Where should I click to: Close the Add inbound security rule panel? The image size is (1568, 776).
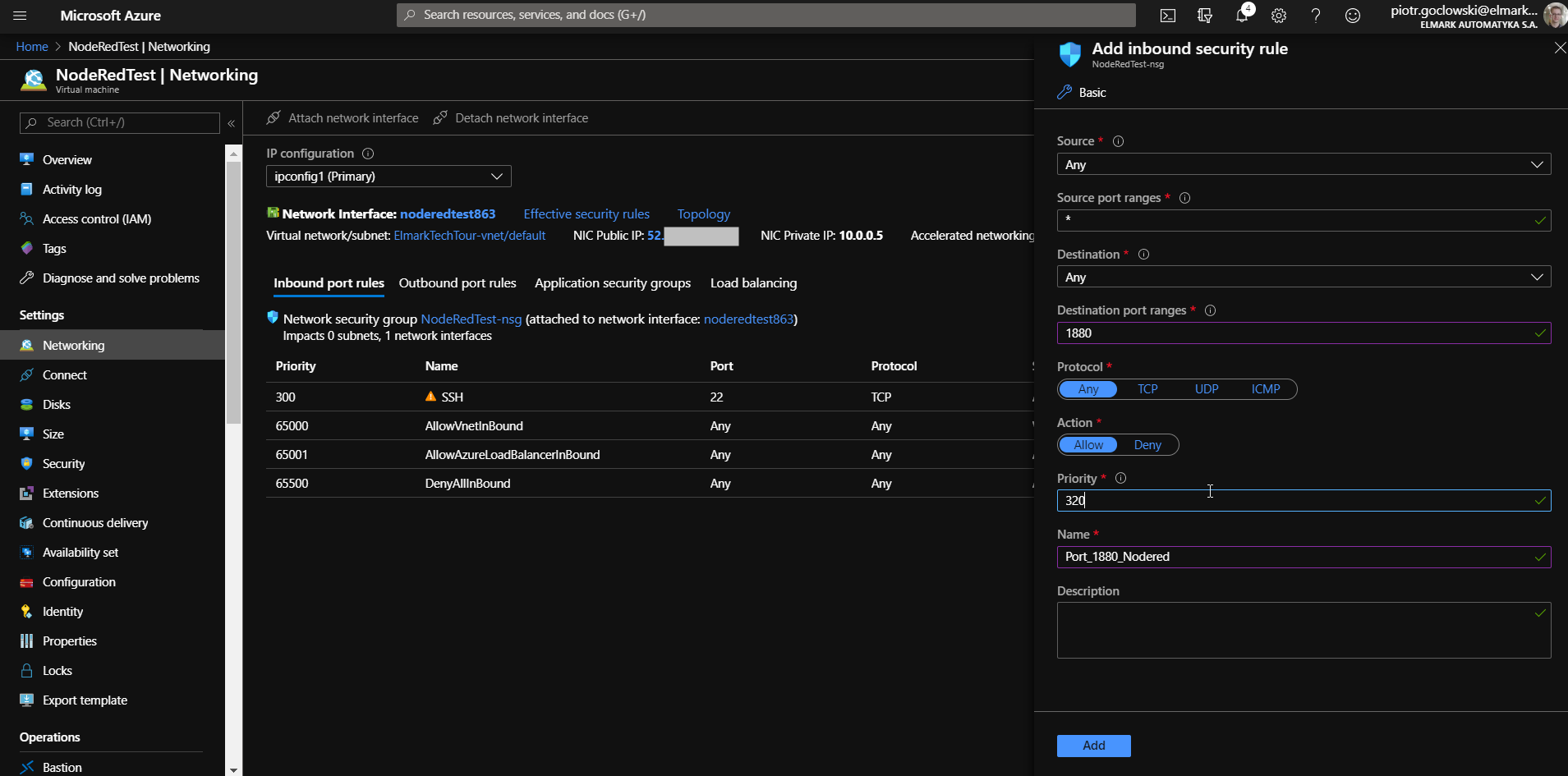coord(1560,48)
